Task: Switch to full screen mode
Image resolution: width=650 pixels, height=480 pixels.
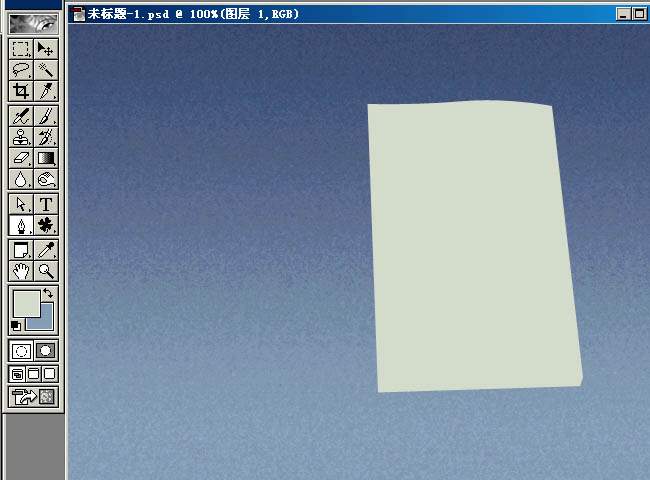Action: click(50, 374)
